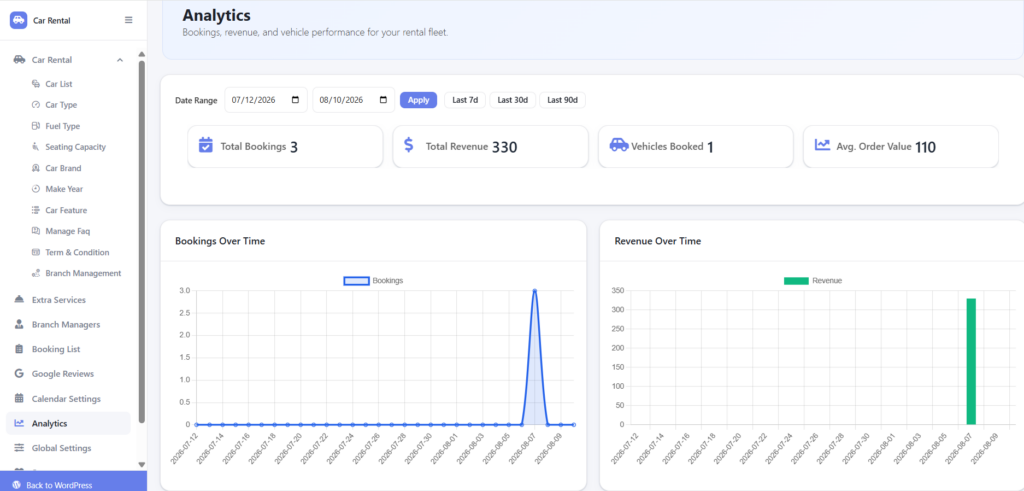Viewport: 1024px width, 491px height.
Task: Click Back to WordPress button
Action: [x=73, y=482]
